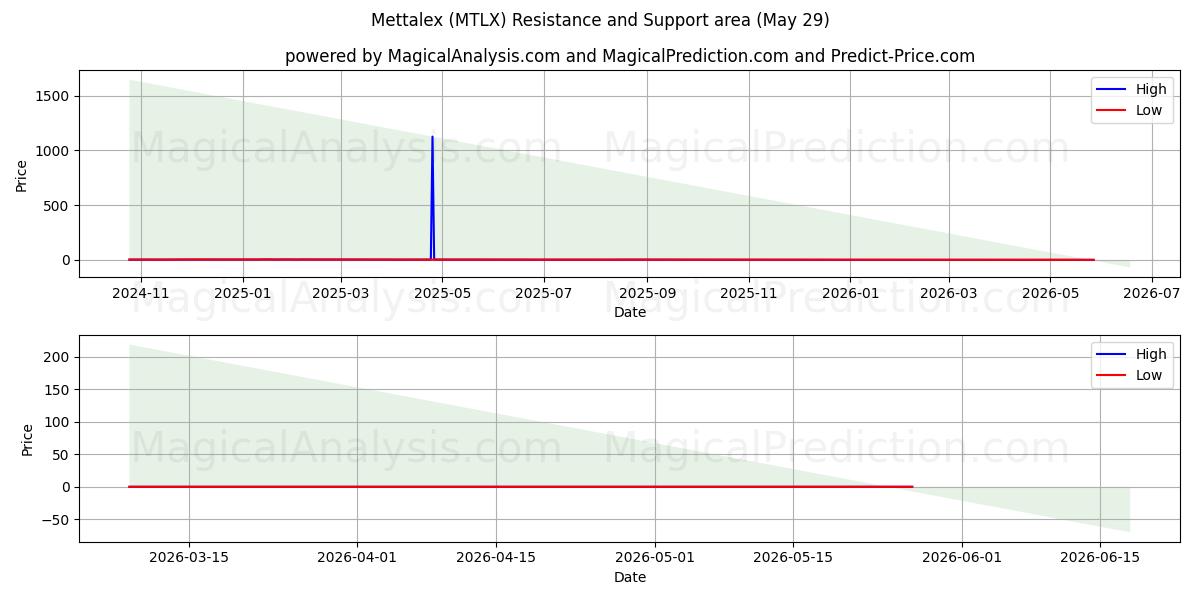
Task: Click the '2026-06-01' x-axis label
Action: click(x=962, y=558)
